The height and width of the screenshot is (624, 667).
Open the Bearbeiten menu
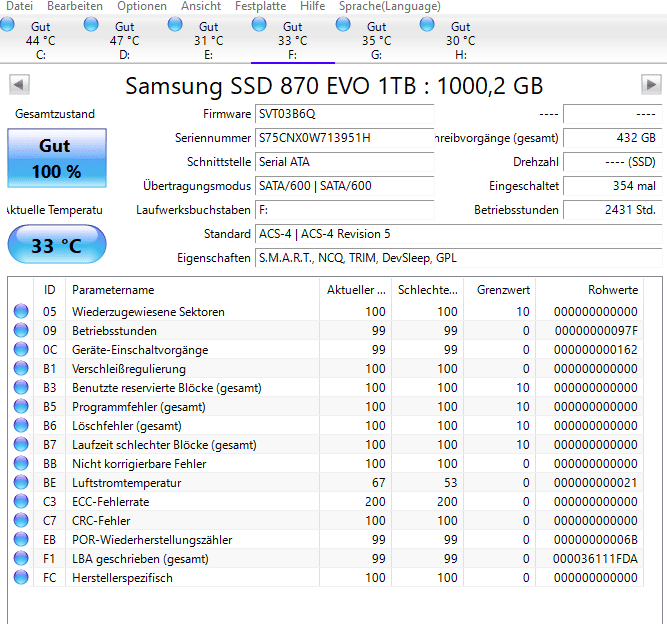[75, 6]
